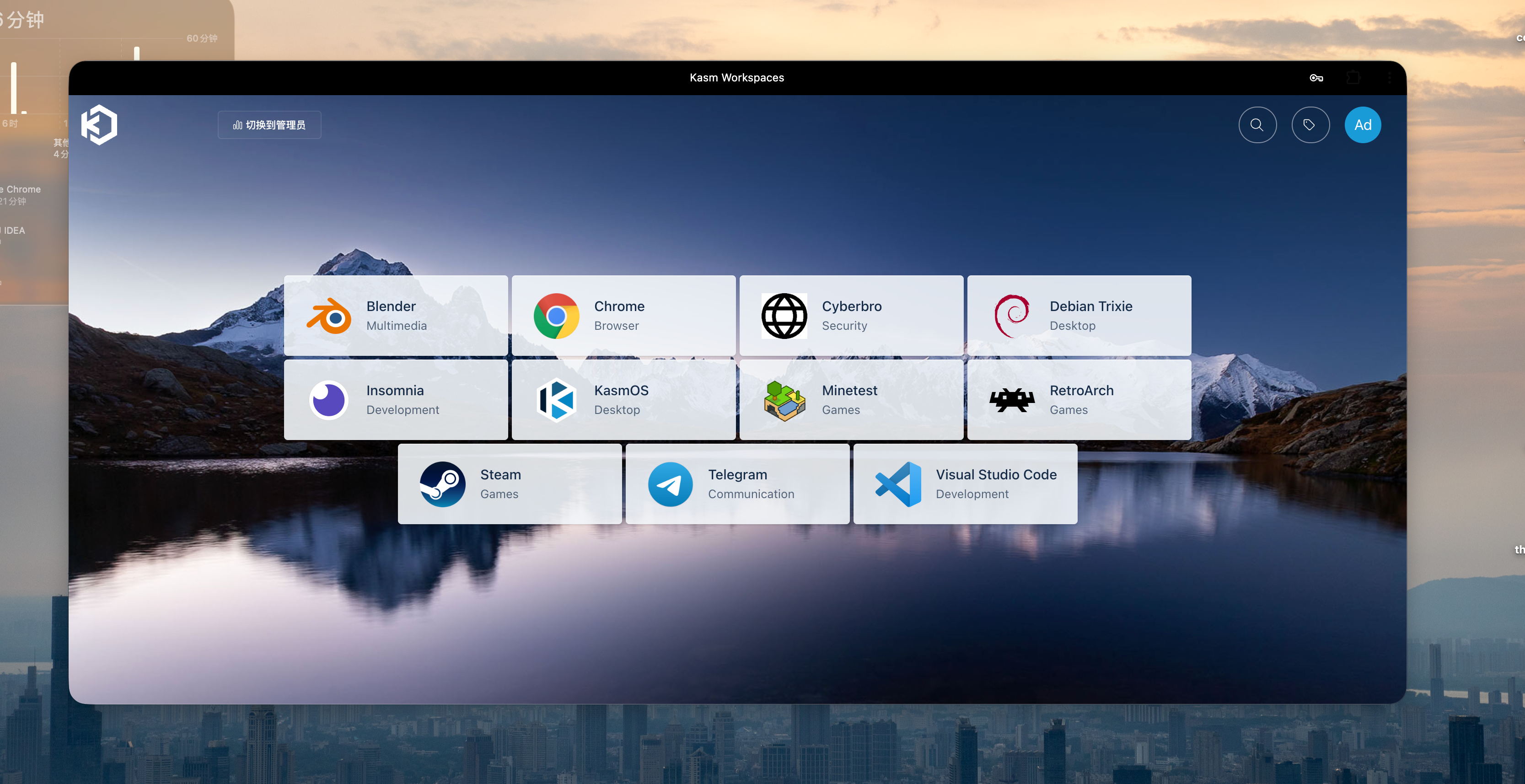Select the Debian Trixie desktop tile
This screenshot has height=784, width=1525.
click(x=1079, y=316)
